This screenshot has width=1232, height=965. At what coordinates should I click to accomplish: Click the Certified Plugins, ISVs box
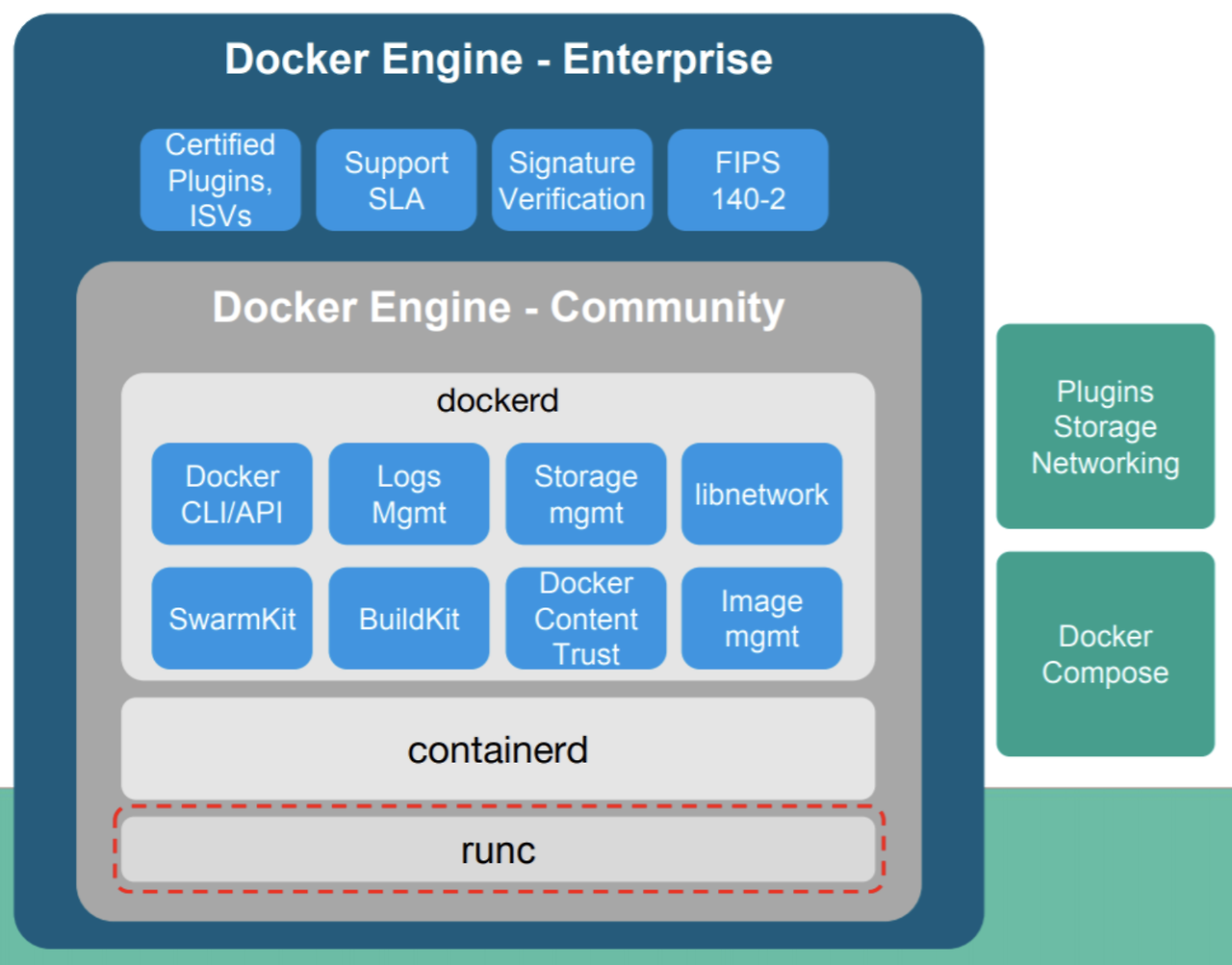(220, 180)
